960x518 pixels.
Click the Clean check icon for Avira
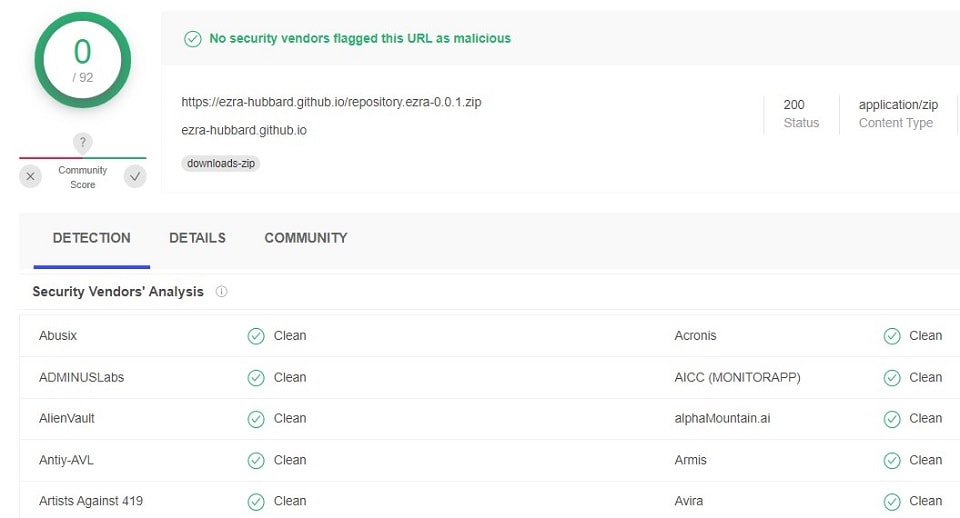(x=892, y=501)
